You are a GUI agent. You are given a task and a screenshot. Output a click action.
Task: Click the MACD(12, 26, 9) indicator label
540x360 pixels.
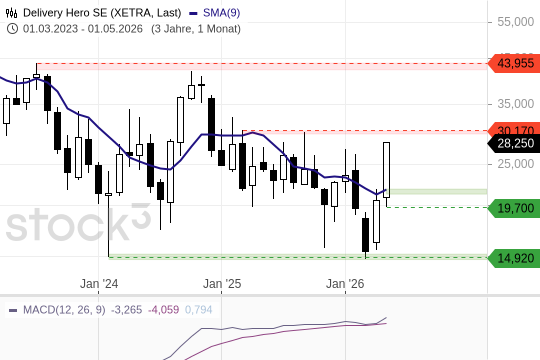pyautogui.click(x=64, y=310)
